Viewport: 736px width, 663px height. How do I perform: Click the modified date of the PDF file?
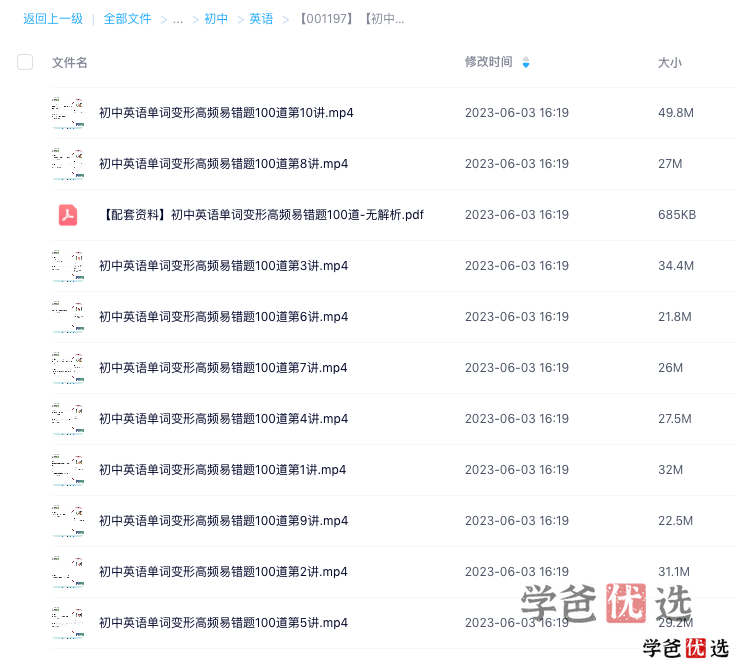(x=517, y=215)
